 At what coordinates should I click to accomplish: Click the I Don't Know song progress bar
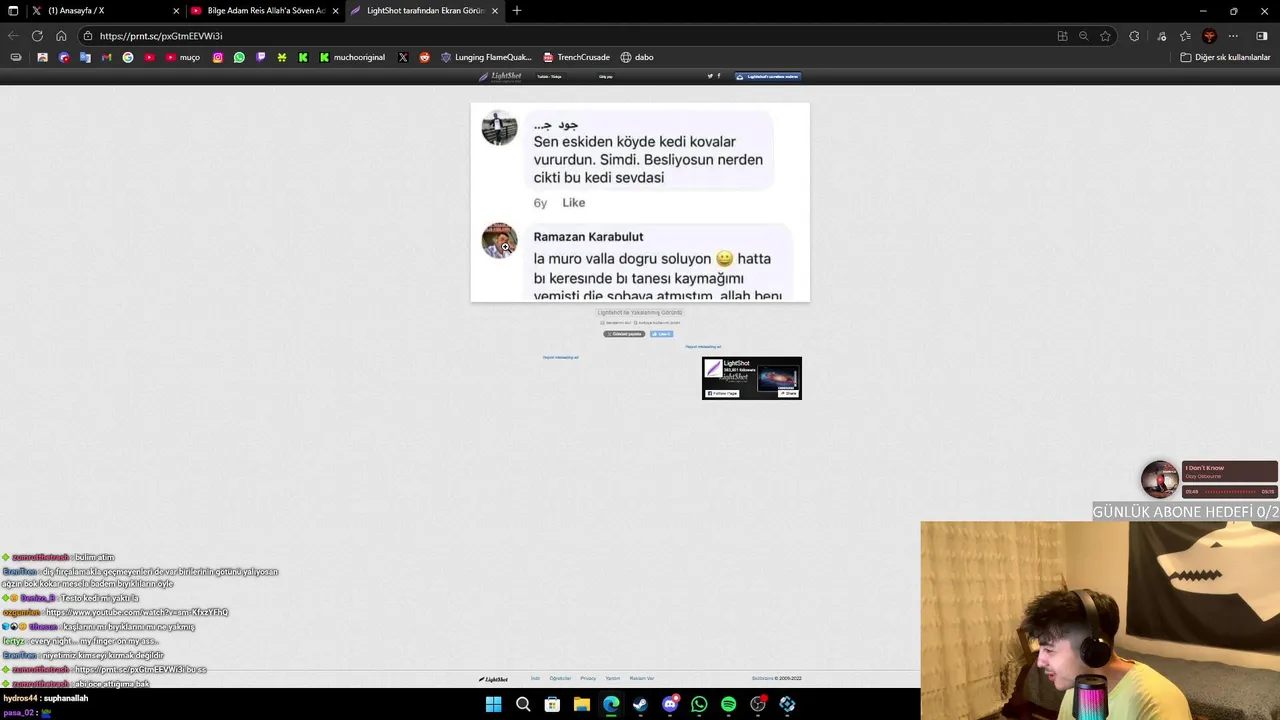coord(1230,492)
